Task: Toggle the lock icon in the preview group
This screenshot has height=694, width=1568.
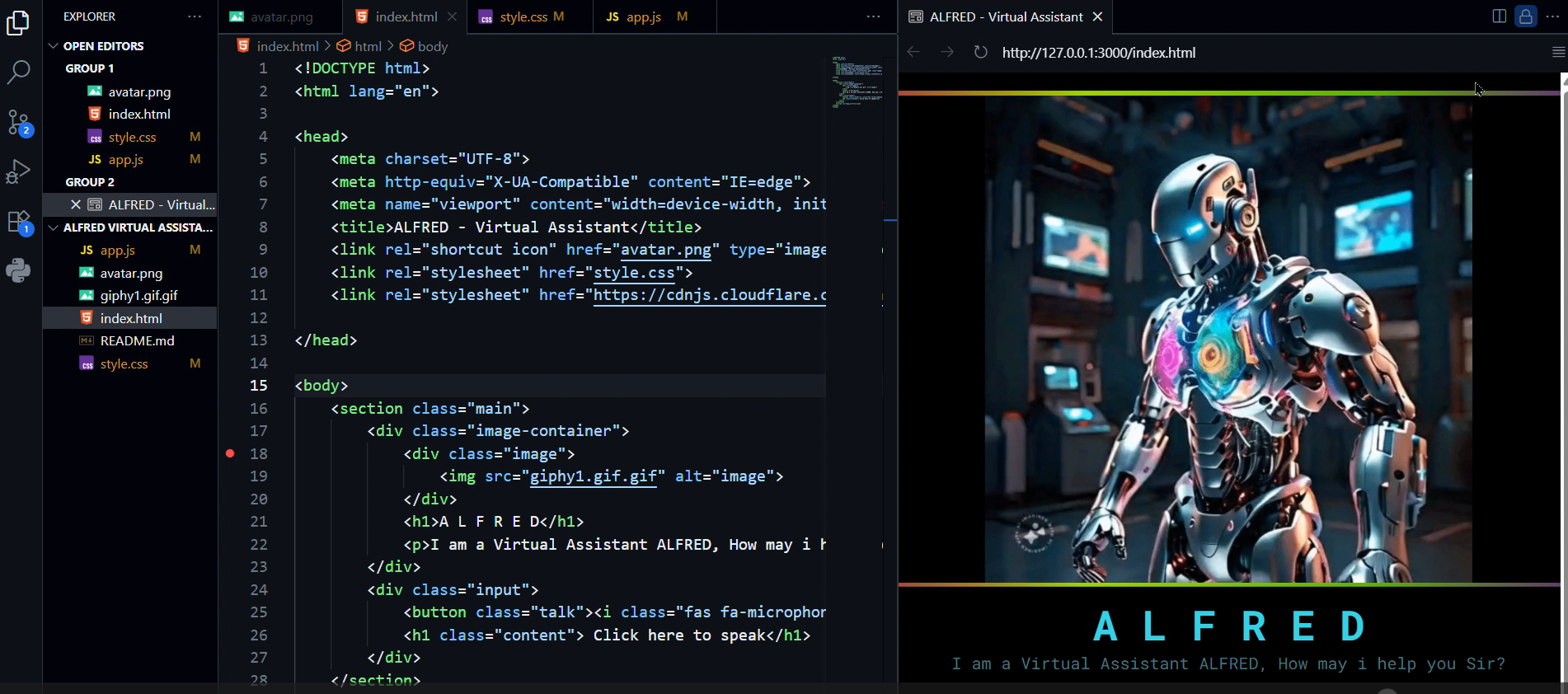Action: [x=1526, y=16]
